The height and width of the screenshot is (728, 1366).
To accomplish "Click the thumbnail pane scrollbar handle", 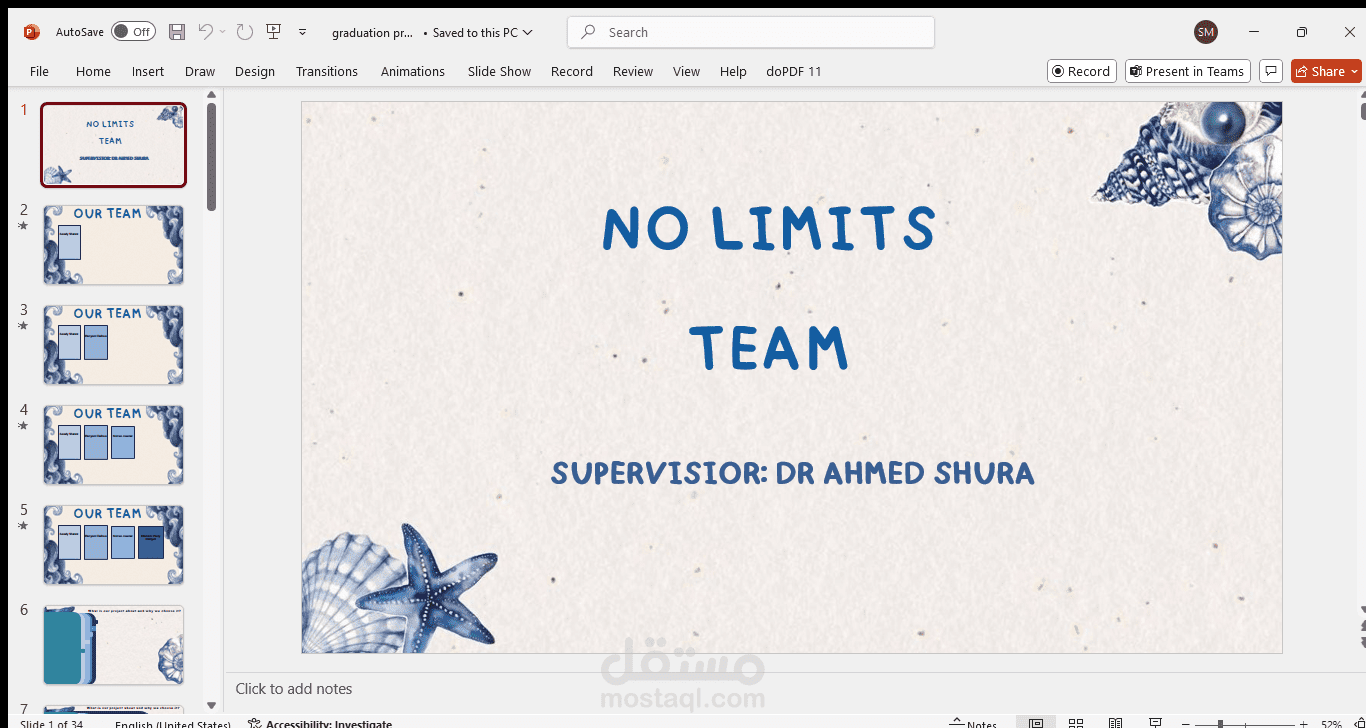I will tap(211, 157).
